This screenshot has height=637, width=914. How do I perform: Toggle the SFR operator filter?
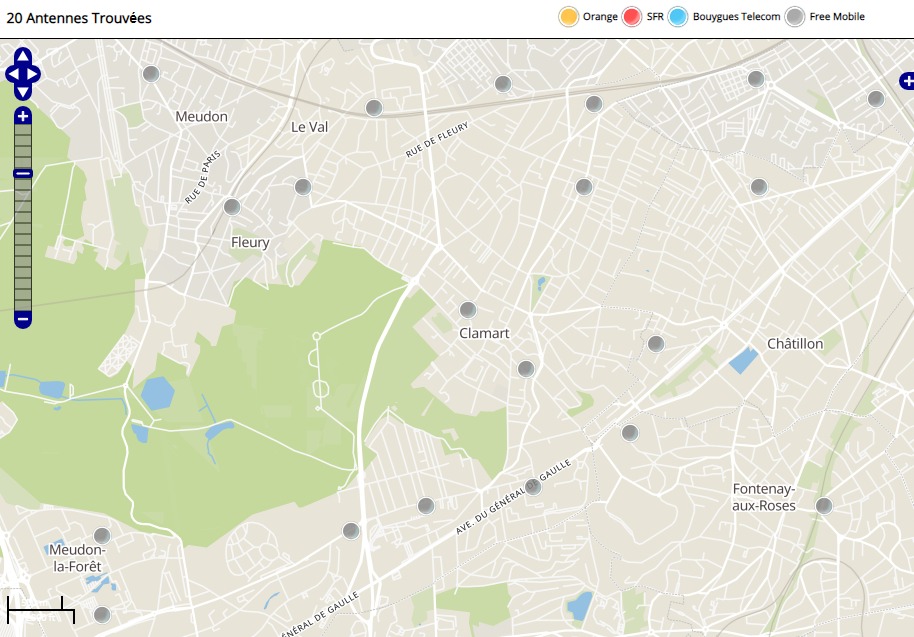[632, 17]
